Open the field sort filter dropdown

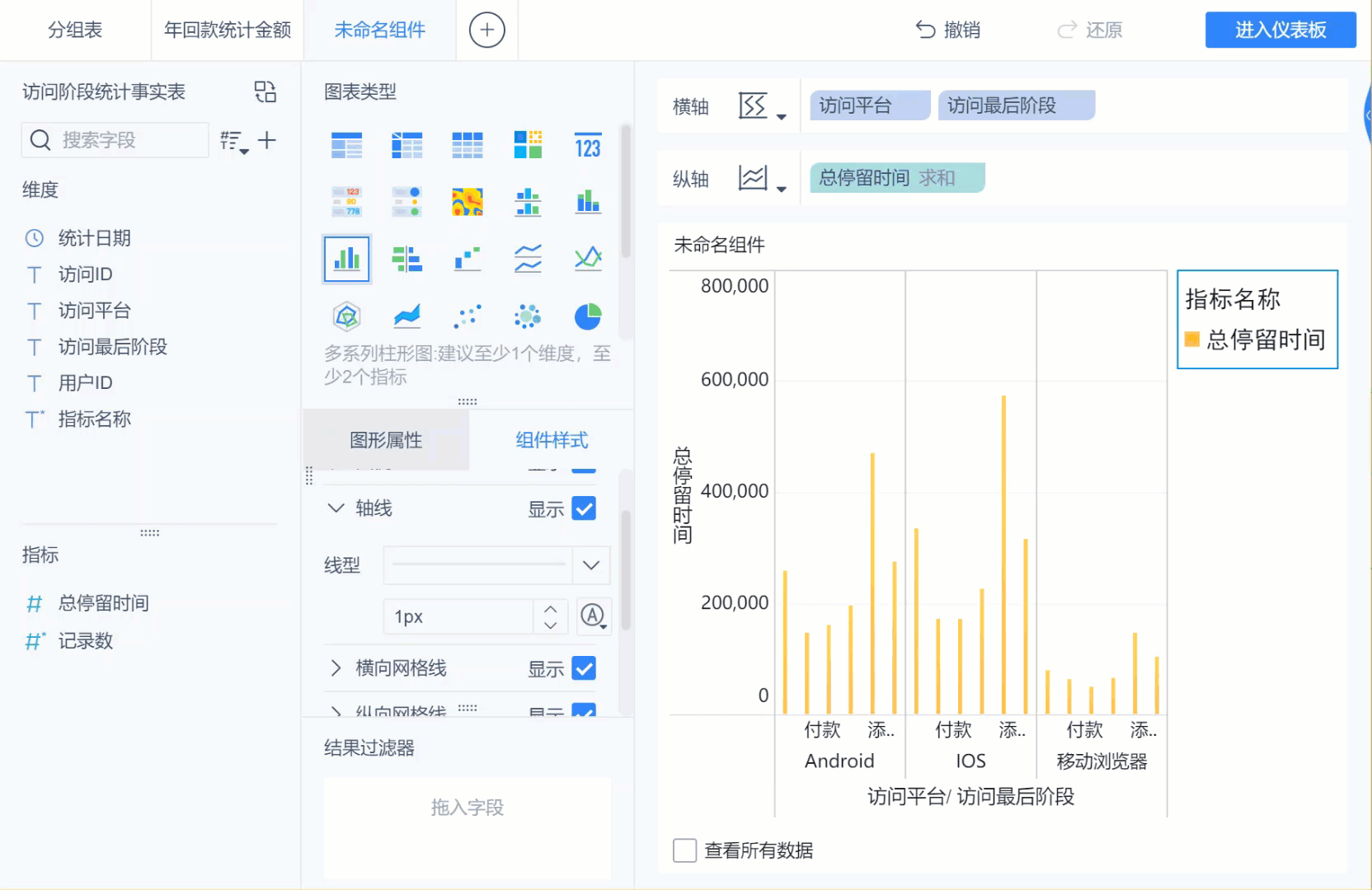pos(234,142)
